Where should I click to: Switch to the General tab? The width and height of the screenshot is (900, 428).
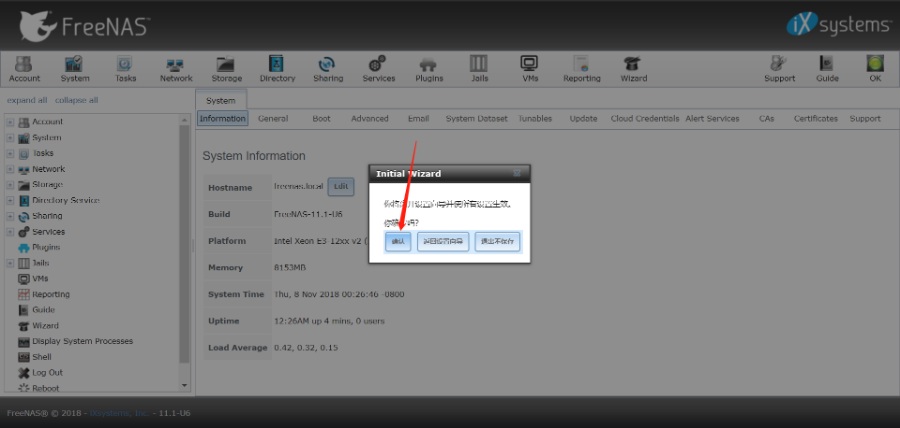[273, 118]
